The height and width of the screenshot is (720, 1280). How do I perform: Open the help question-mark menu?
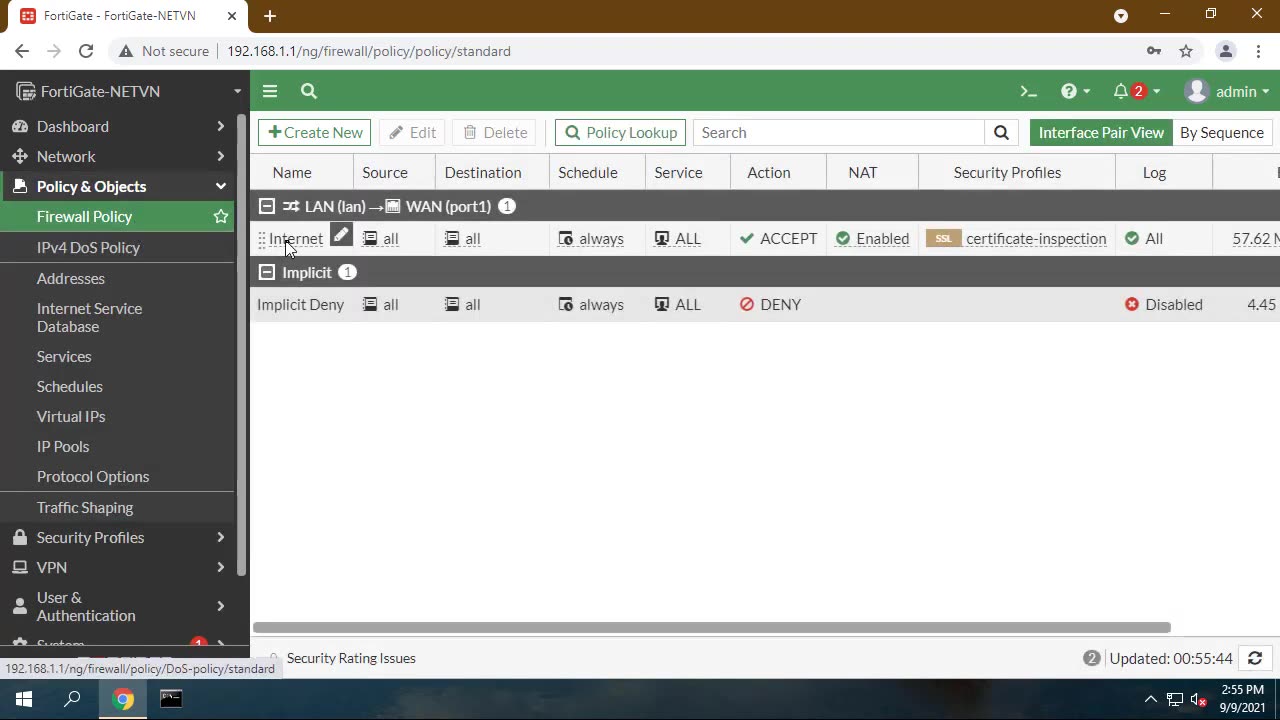coord(1075,91)
